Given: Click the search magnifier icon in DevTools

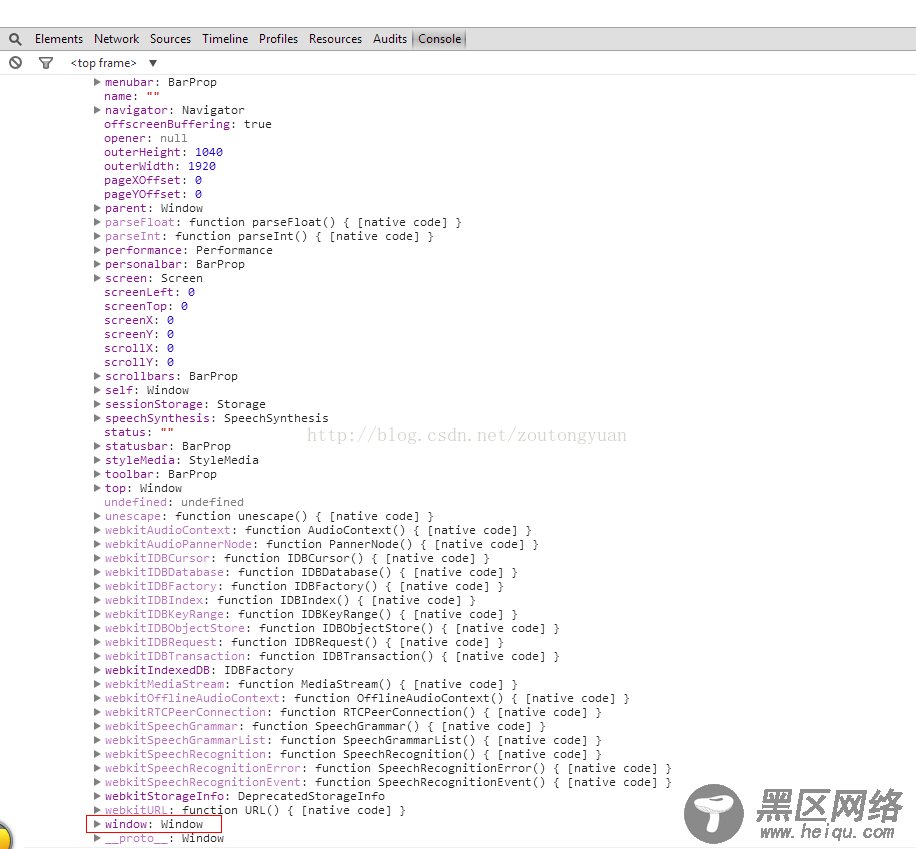Looking at the screenshot, I should pyautogui.click(x=16, y=39).
